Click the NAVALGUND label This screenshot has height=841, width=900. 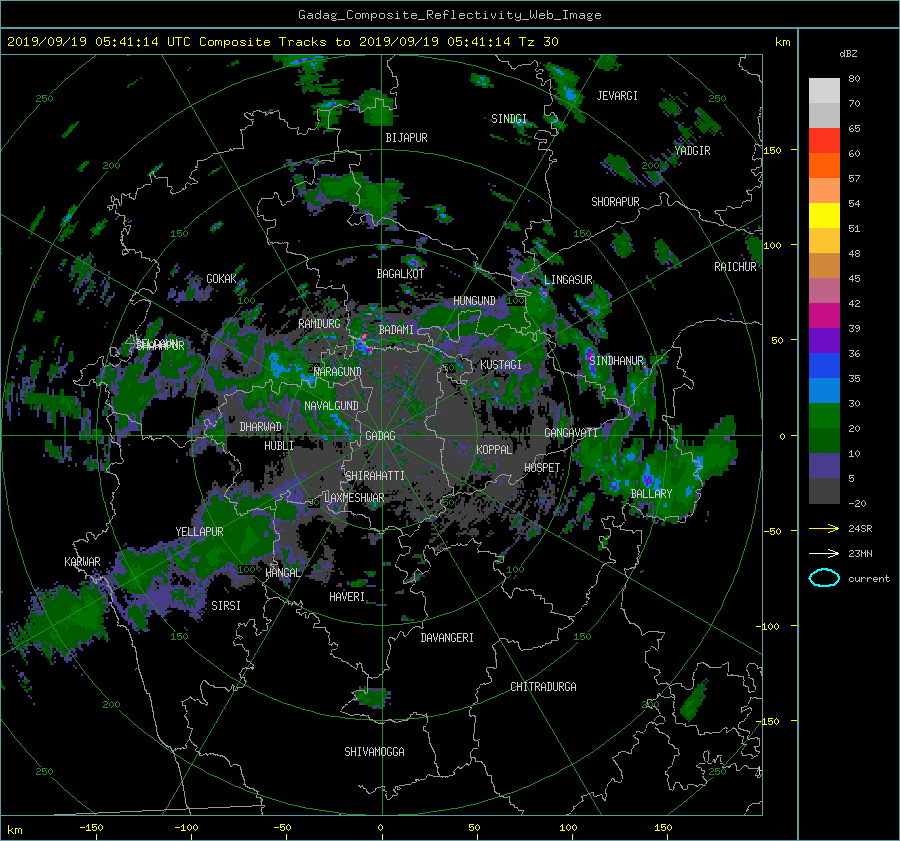pyautogui.click(x=331, y=406)
